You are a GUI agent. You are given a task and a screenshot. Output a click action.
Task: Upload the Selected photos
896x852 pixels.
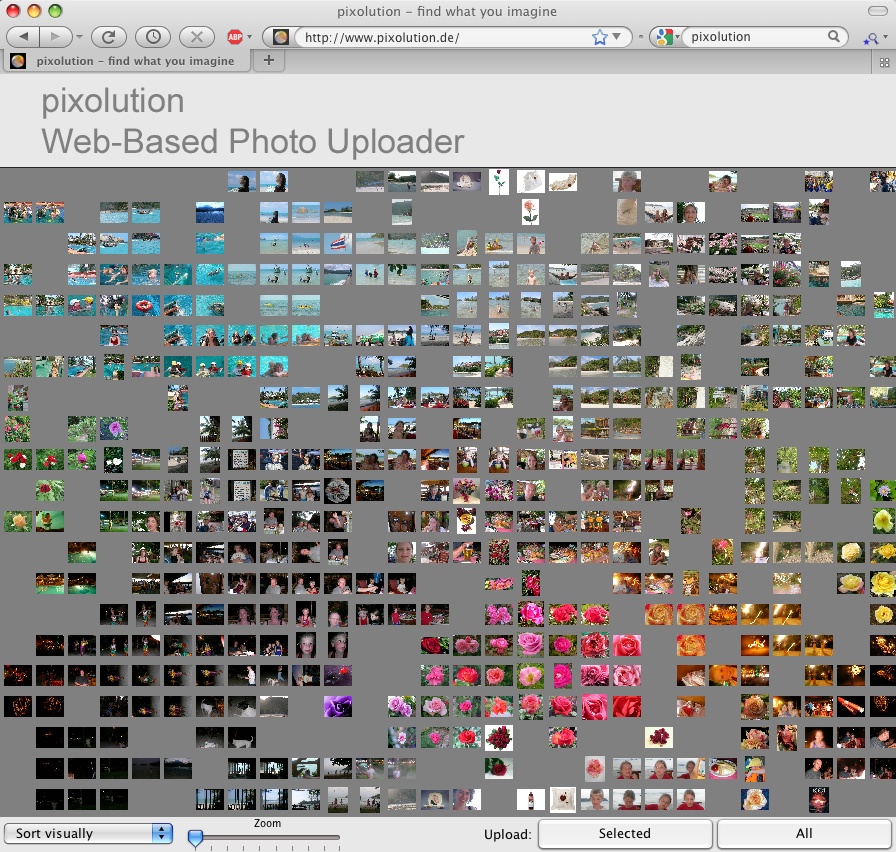(x=625, y=834)
